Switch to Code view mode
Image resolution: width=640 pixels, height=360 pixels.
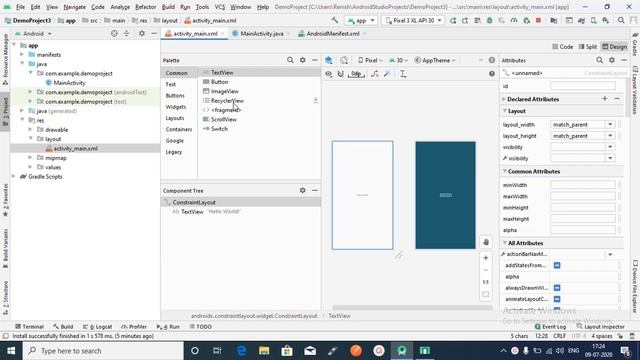click(562, 47)
